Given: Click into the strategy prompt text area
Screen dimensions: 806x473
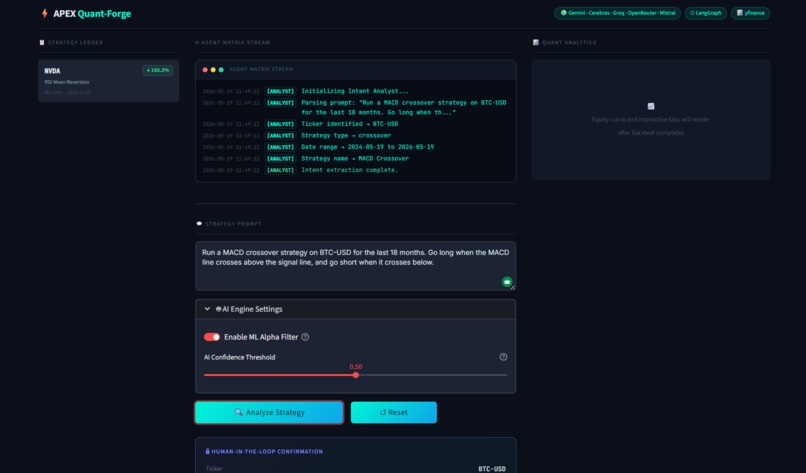Looking at the screenshot, I should point(355,266).
